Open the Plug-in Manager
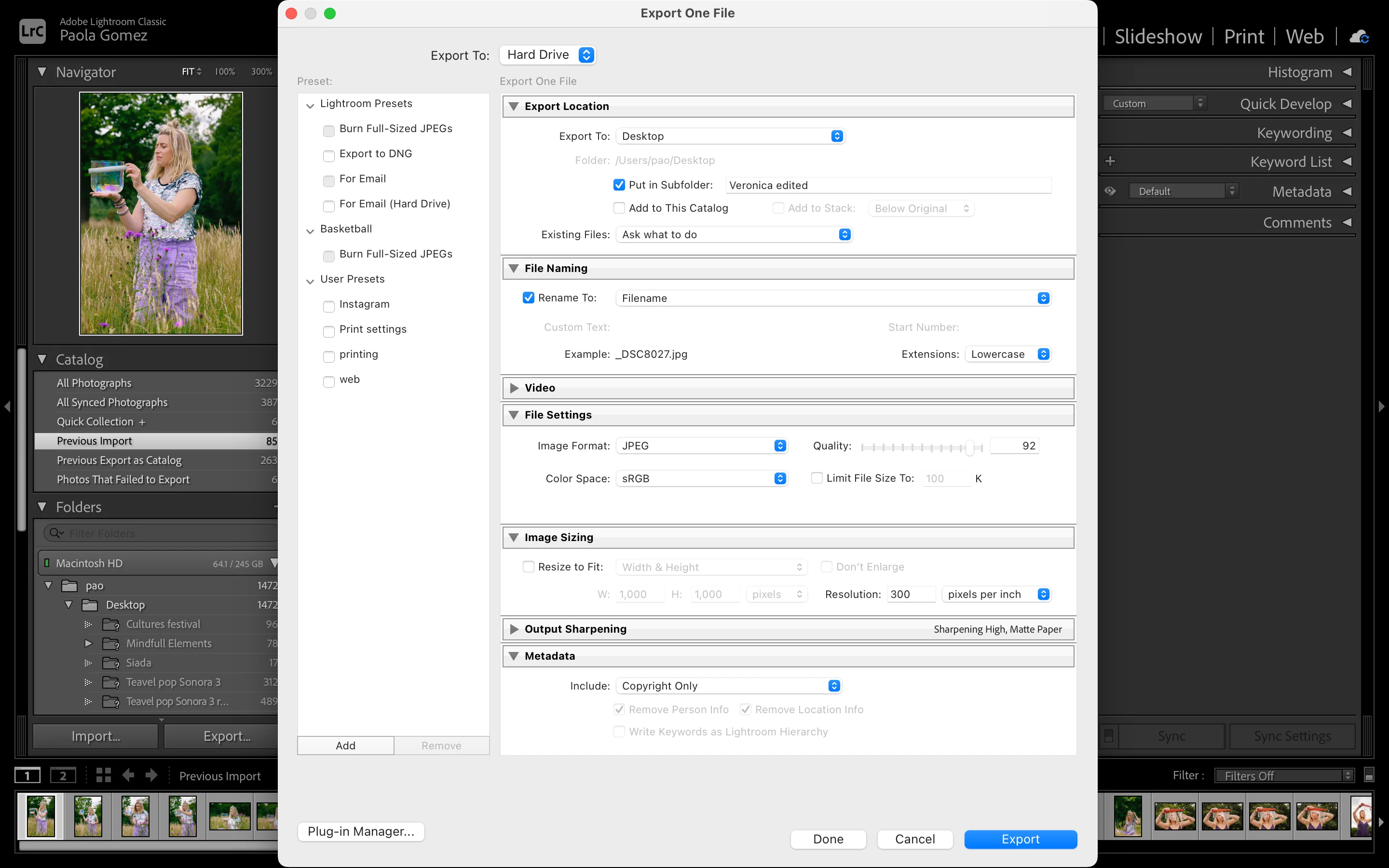The image size is (1389, 868). pyautogui.click(x=360, y=831)
